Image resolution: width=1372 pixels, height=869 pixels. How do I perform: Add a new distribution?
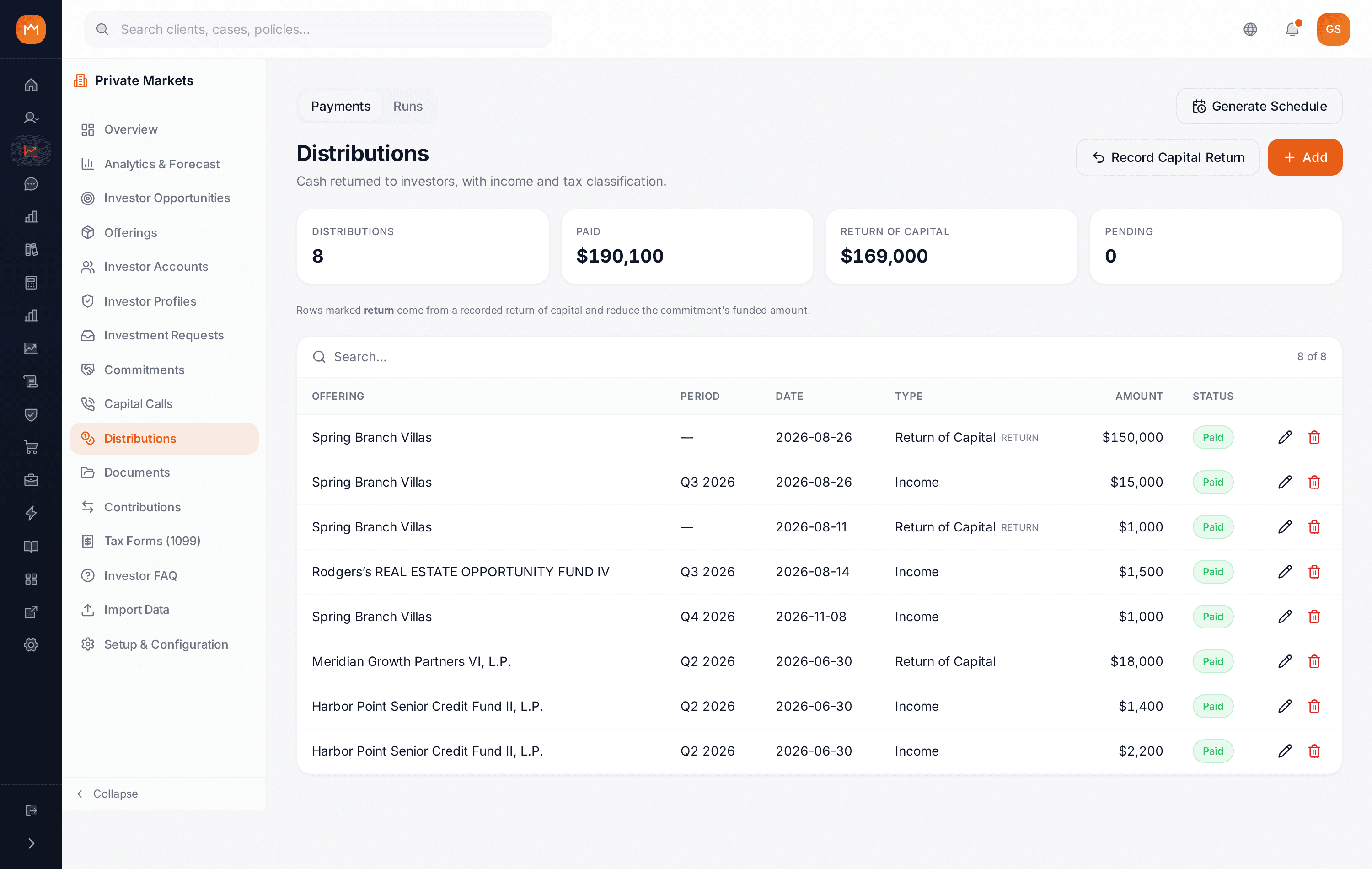point(1305,157)
